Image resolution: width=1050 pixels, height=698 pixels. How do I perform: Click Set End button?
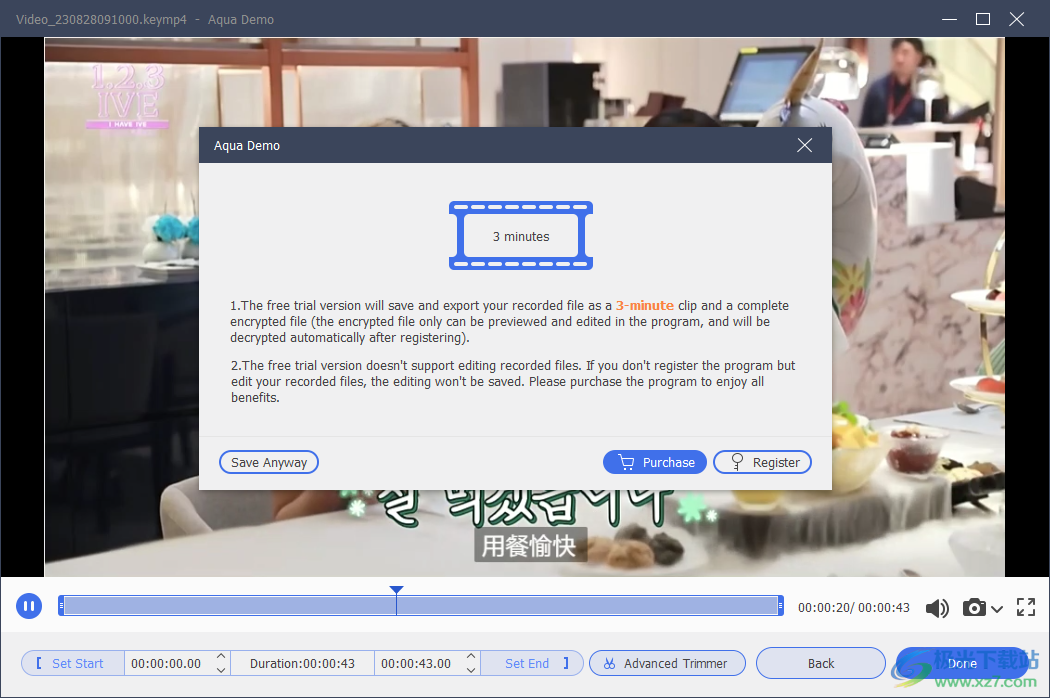pyautogui.click(x=532, y=663)
